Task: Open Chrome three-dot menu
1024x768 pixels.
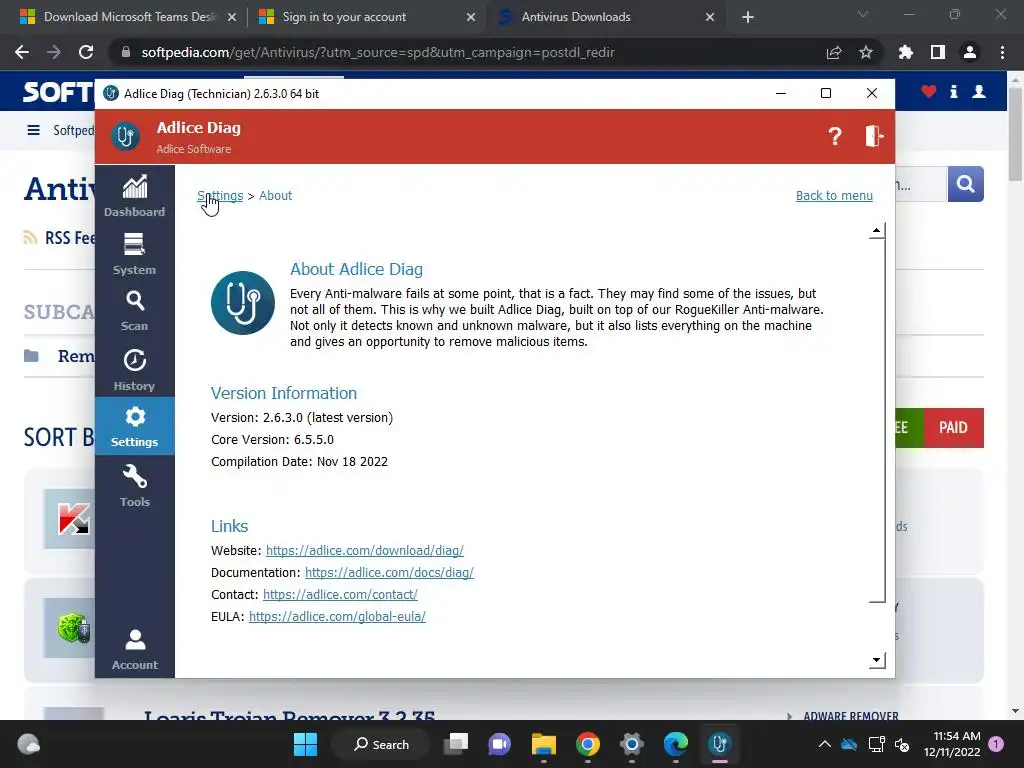Action: [1002, 52]
